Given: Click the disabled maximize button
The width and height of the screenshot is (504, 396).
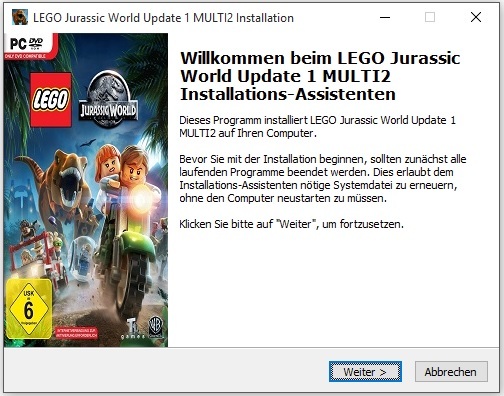Looking at the screenshot, I should pyautogui.click(x=430, y=17).
